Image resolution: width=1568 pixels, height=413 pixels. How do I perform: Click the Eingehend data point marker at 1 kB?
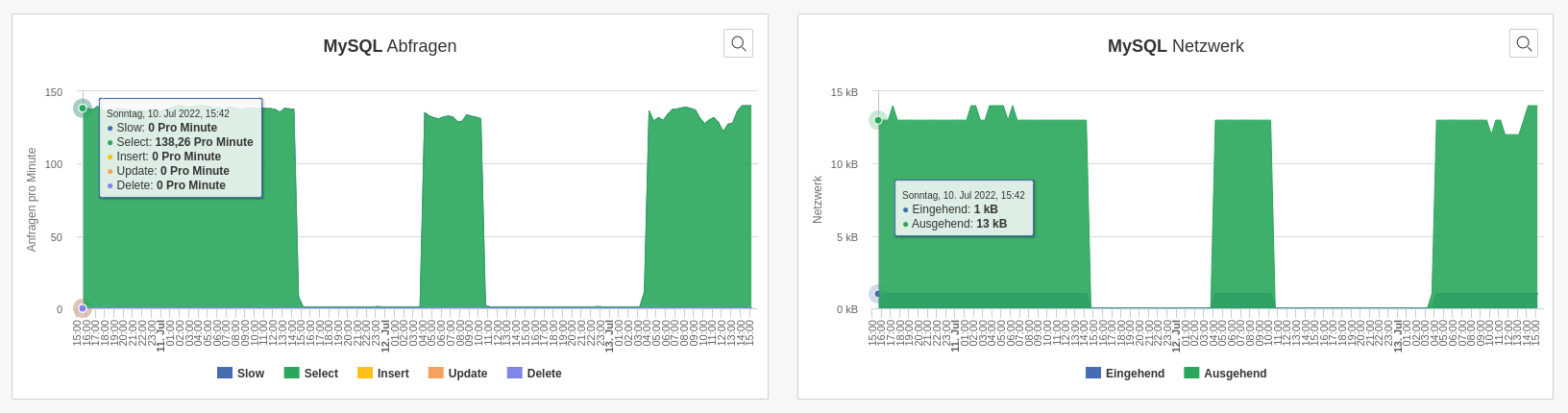click(877, 294)
